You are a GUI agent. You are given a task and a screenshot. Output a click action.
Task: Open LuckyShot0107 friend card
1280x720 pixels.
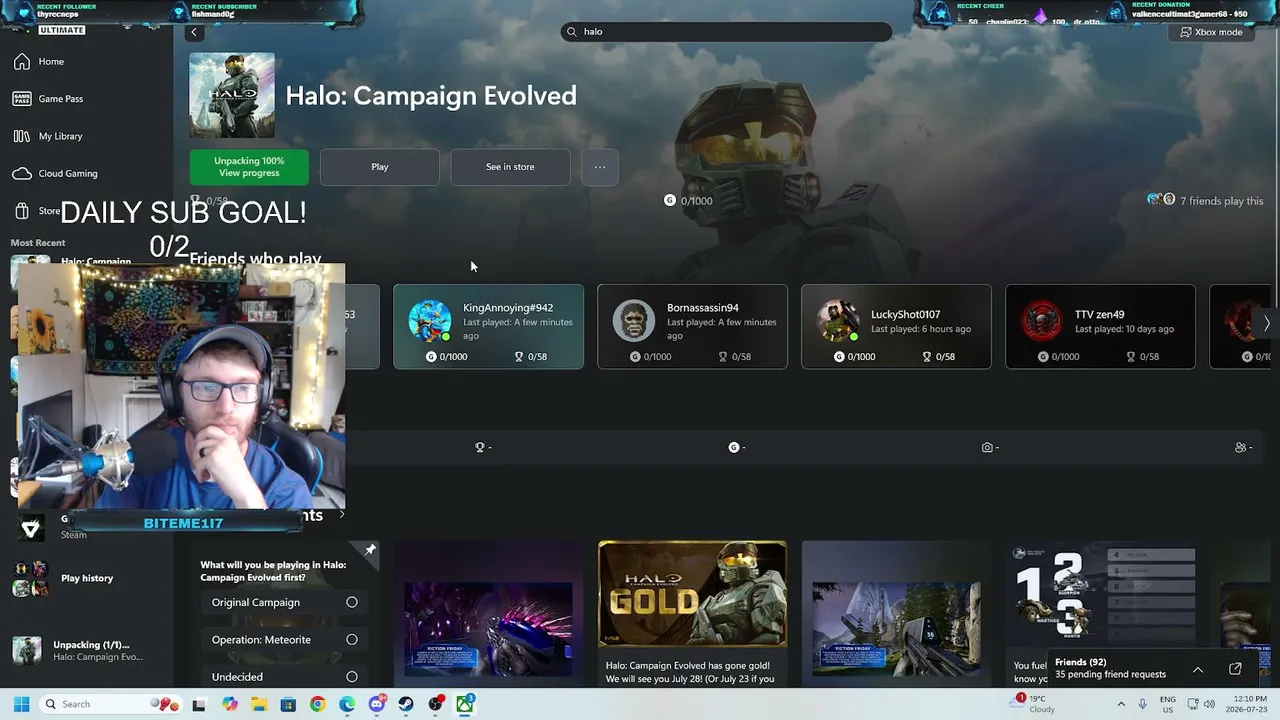896,327
